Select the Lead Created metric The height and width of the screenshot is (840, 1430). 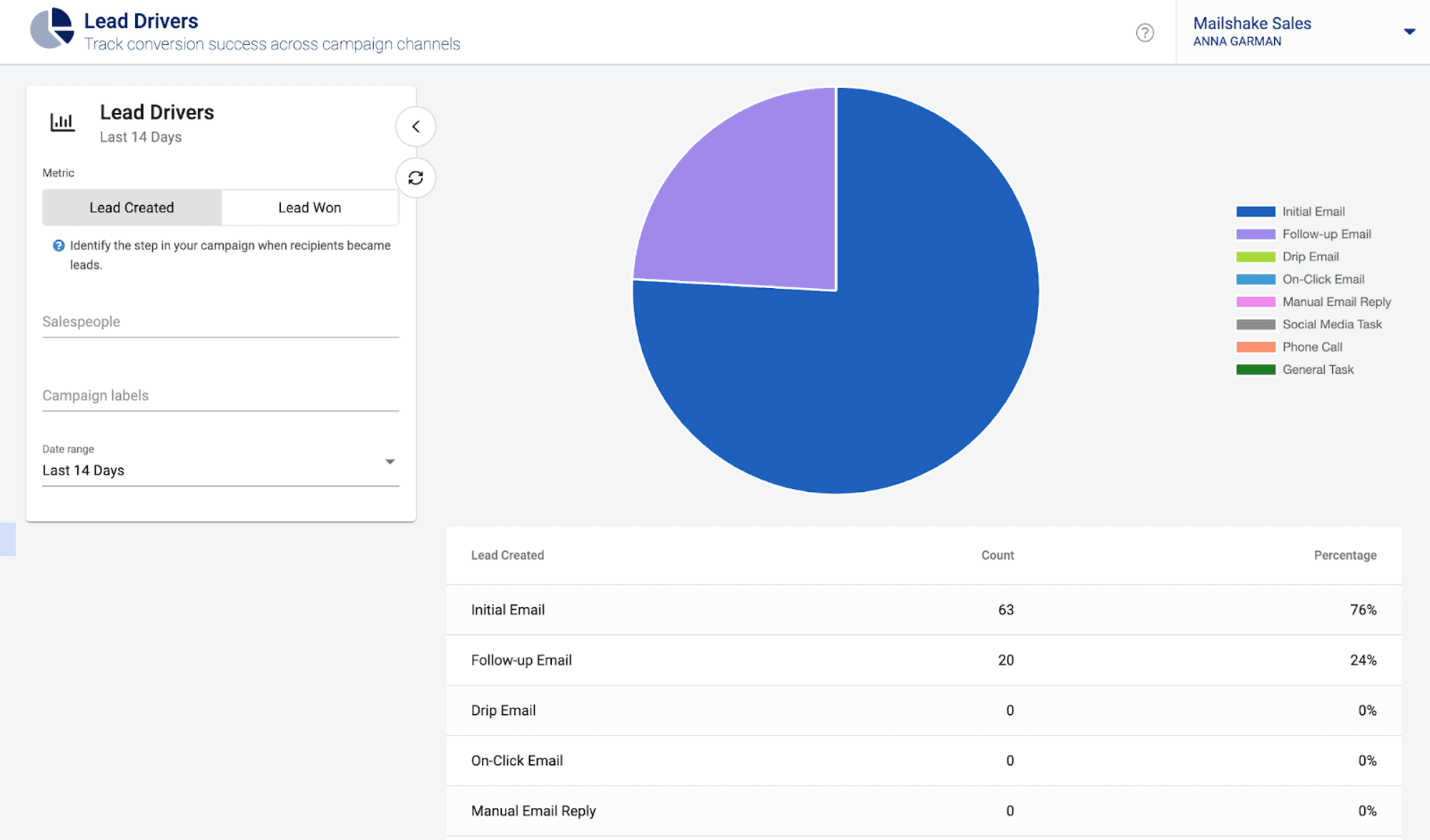click(x=132, y=207)
